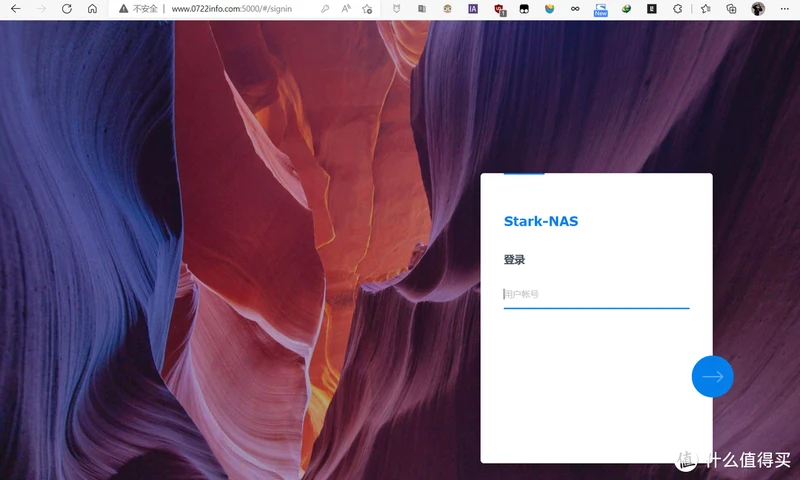Activate the read aloud icon
This screenshot has width=800, height=480.
click(x=346, y=9)
